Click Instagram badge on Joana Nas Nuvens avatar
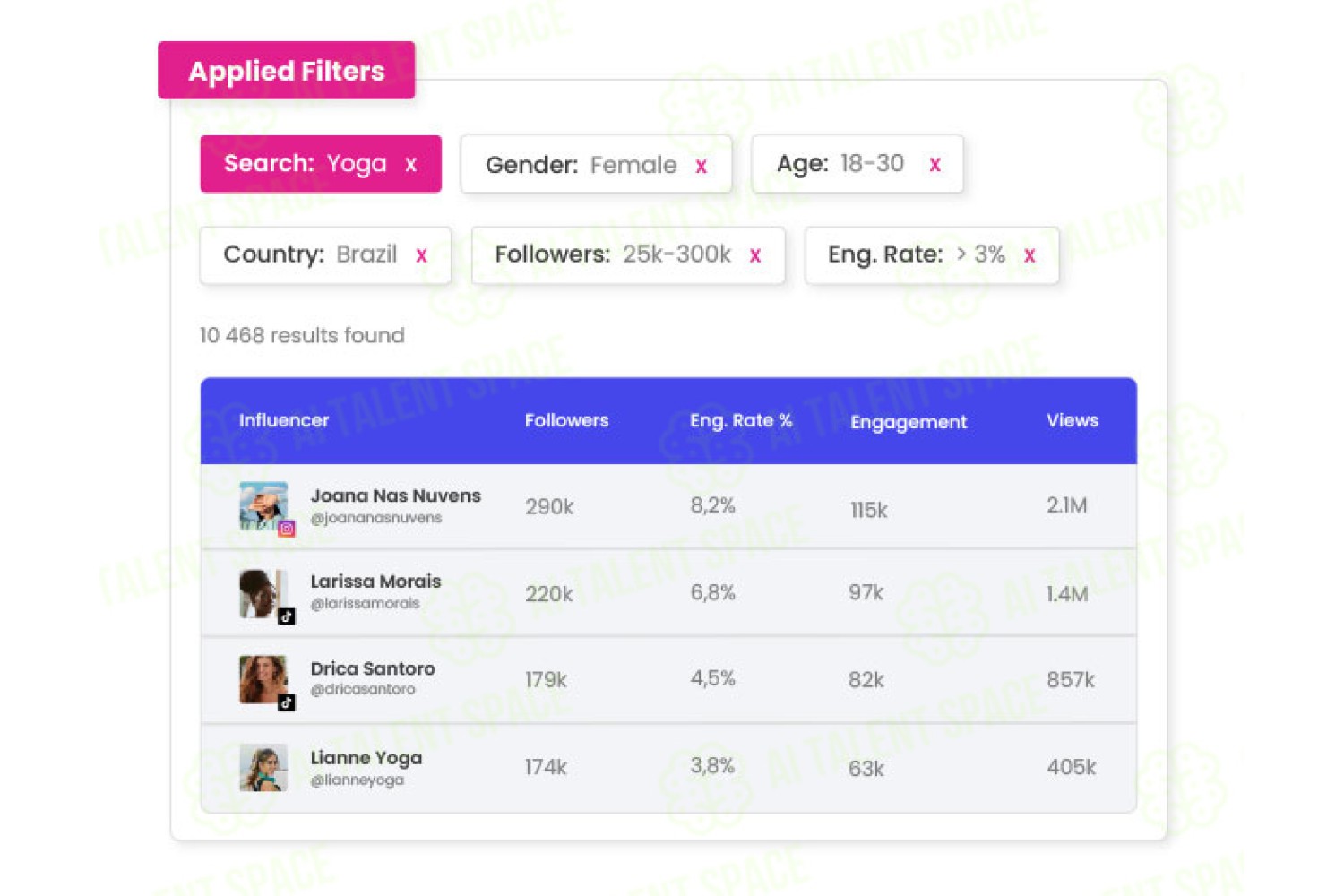This screenshot has width=1344, height=896. 287,529
